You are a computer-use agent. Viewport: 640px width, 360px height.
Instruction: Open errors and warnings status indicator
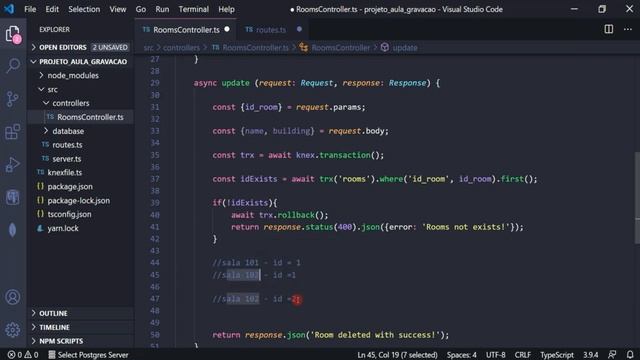click(23, 355)
